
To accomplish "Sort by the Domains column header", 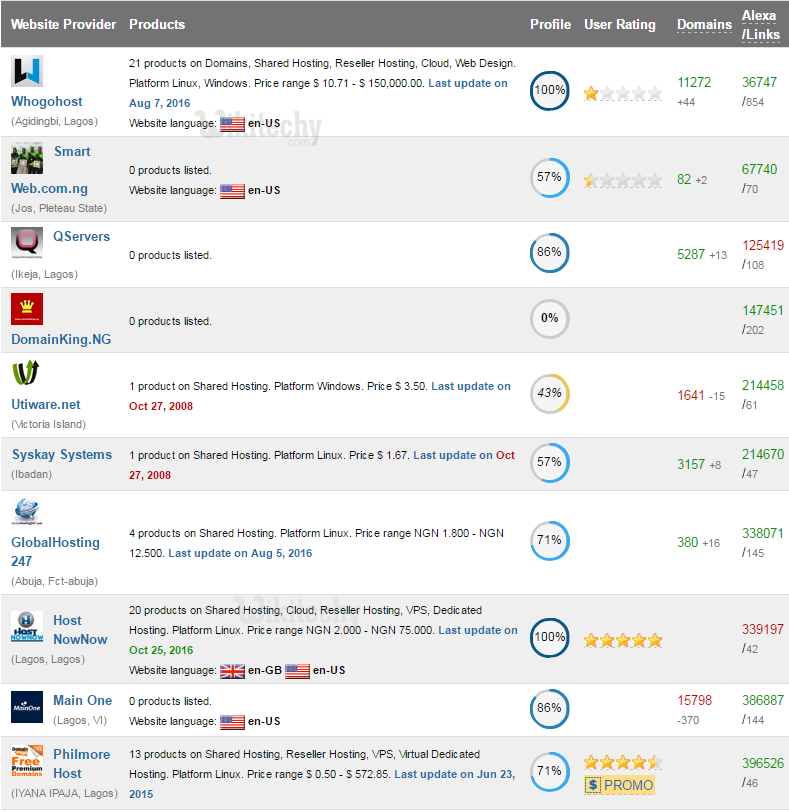I will click(704, 24).
